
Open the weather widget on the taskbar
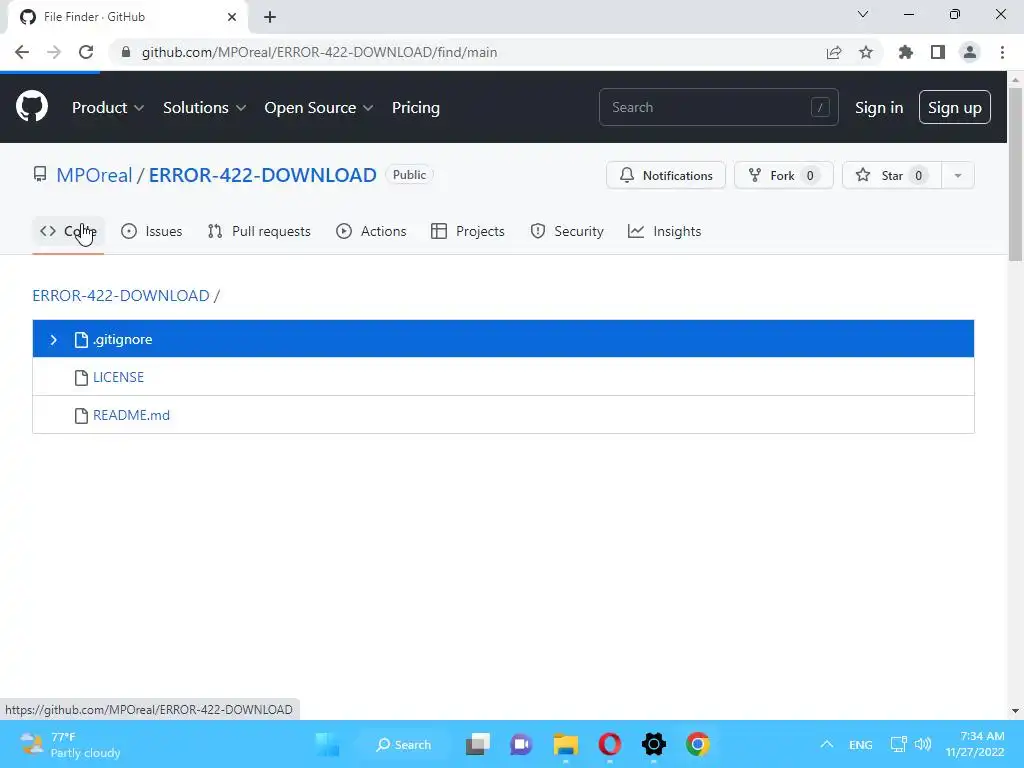(x=70, y=744)
